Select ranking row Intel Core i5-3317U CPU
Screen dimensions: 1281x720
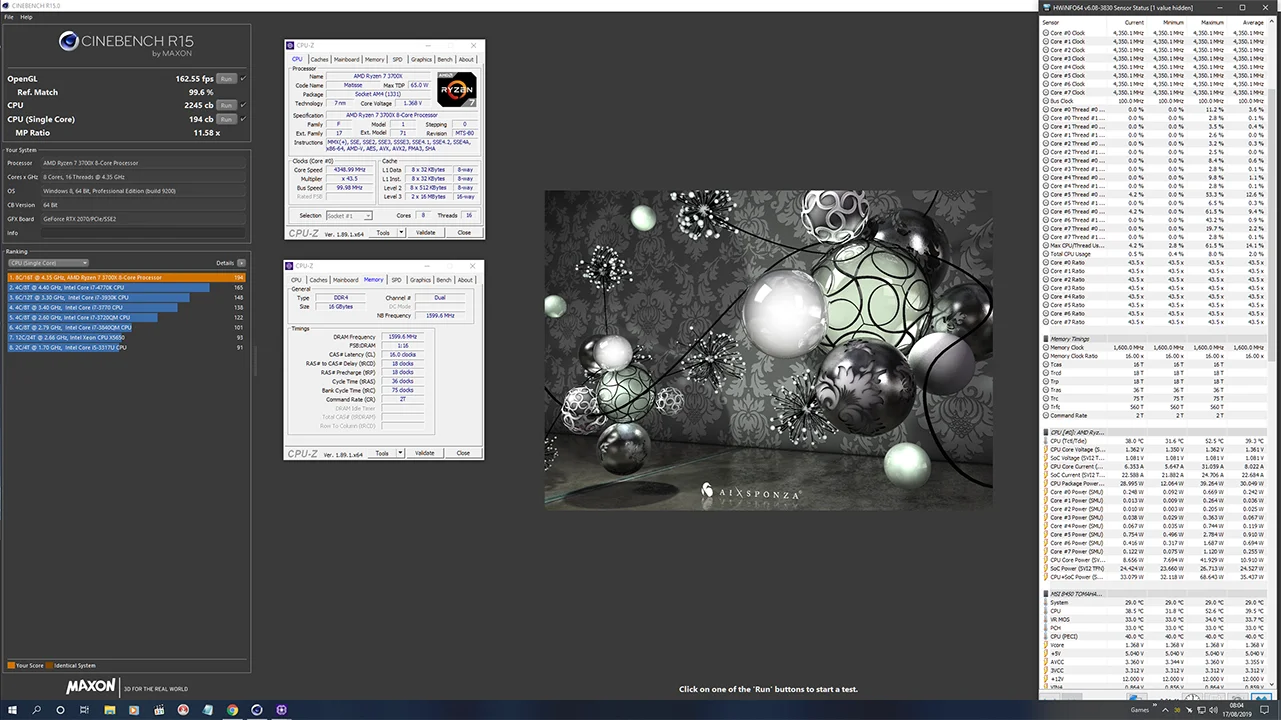click(126, 347)
